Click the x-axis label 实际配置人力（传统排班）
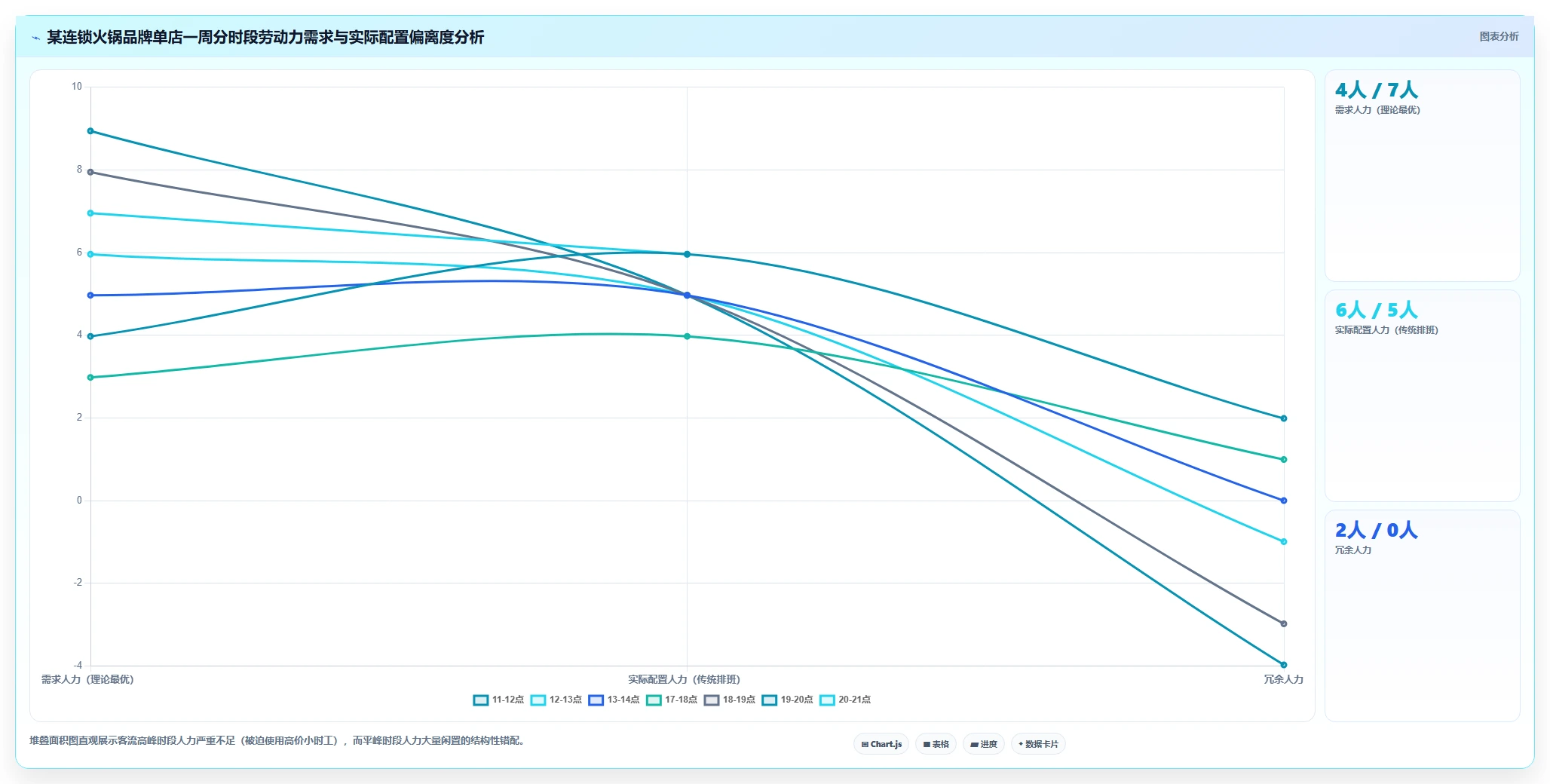The height and width of the screenshot is (784, 1550). tap(685, 679)
